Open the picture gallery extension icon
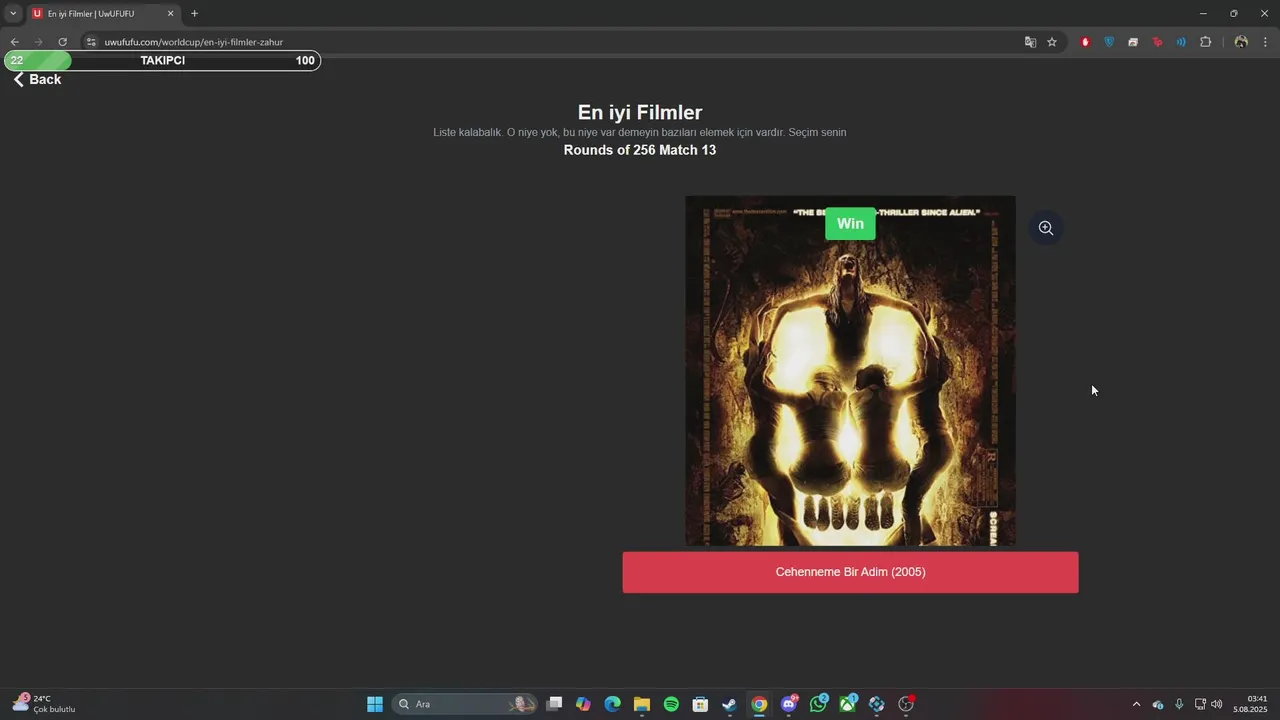The width and height of the screenshot is (1280, 720). click(1133, 42)
